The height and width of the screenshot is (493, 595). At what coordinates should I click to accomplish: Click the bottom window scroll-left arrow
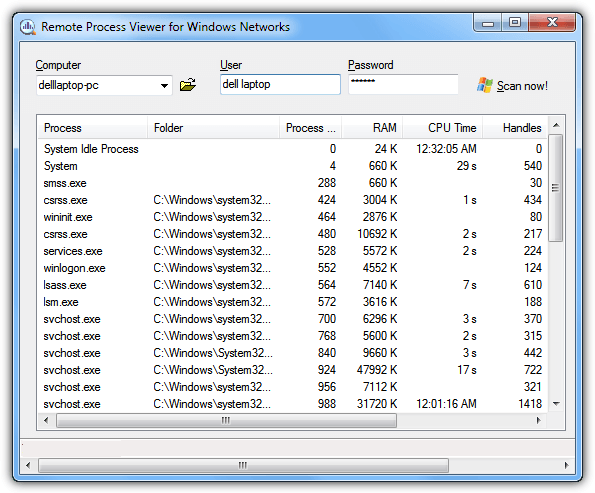[x=28, y=465]
